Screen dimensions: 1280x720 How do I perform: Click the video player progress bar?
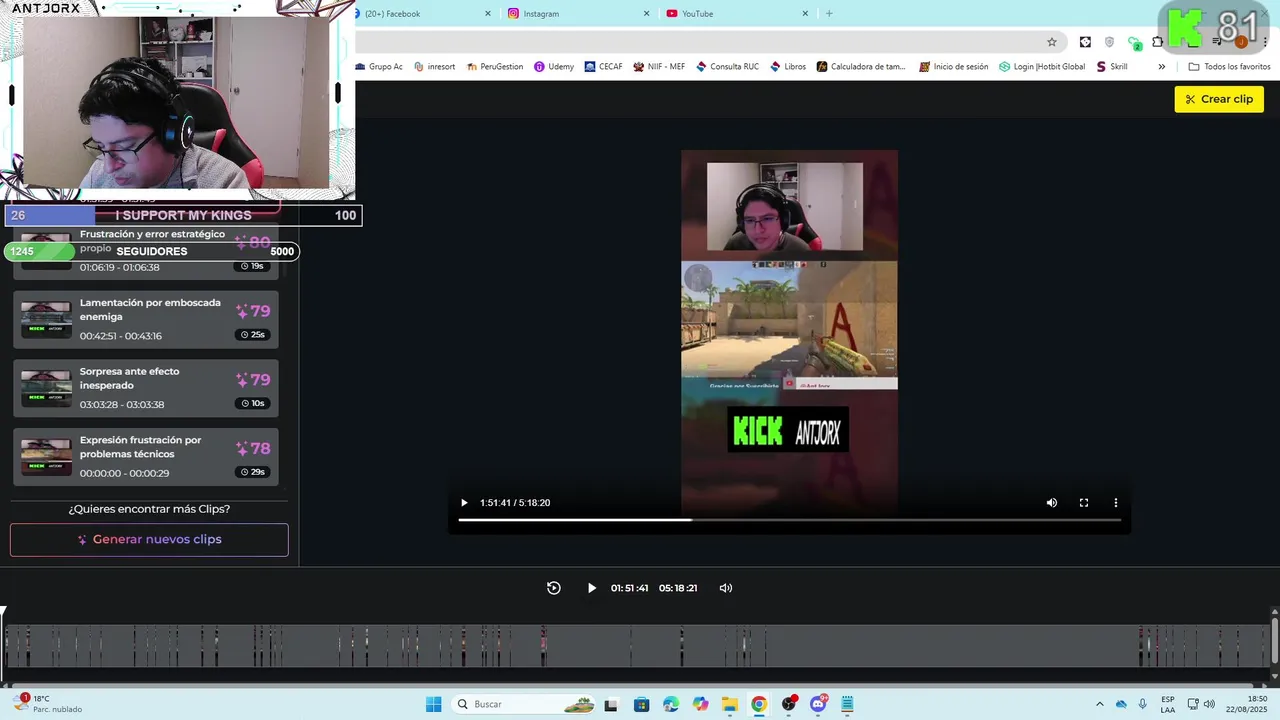(x=789, y=519)
